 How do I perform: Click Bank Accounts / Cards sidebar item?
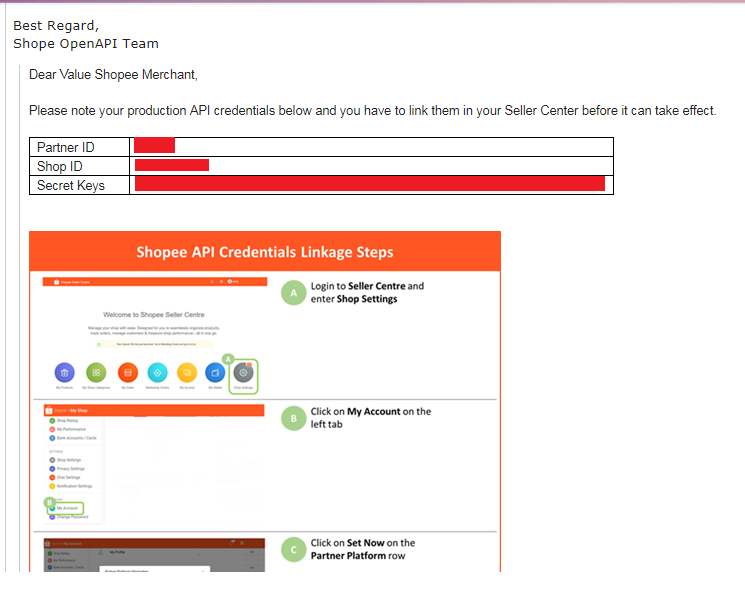[x=76, y=438]
